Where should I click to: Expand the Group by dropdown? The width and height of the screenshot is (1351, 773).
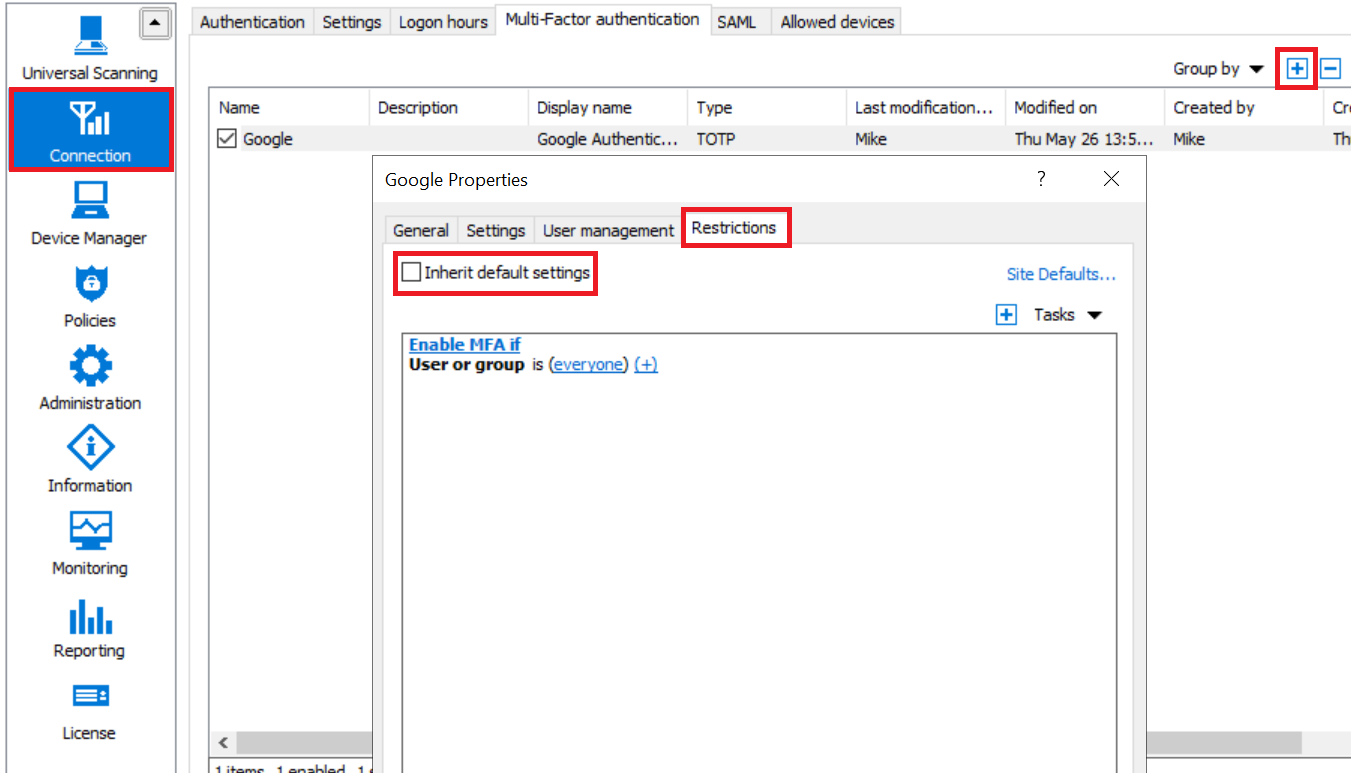[1219, 69]
